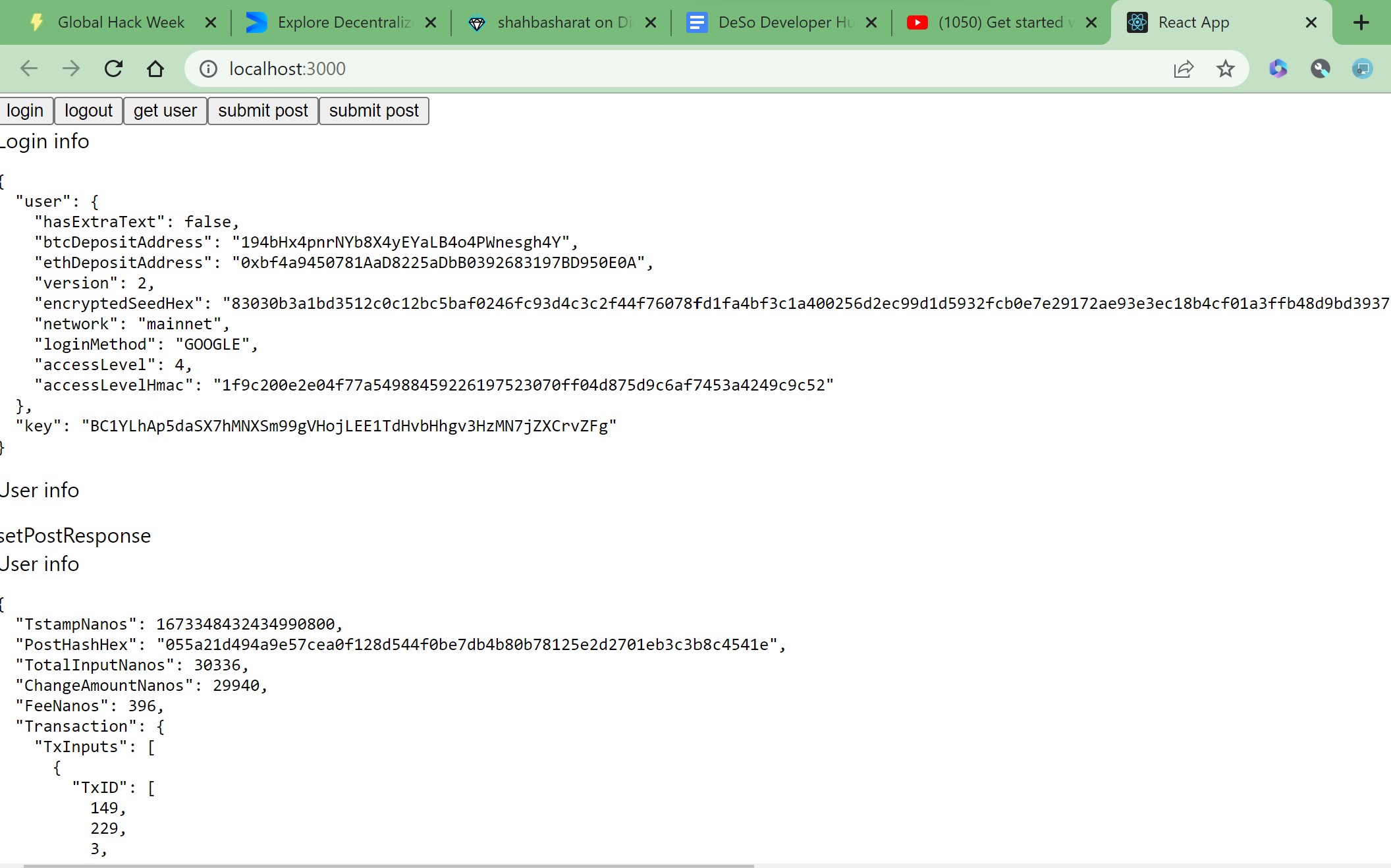Image resolution: width=1391 pixels, height=868 pixels.
Task: Click the share page icon
Action: tap(1184, 68)
